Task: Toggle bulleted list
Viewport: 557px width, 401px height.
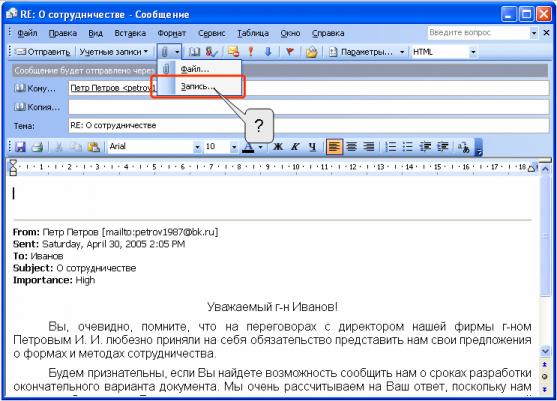Action: click(407, 147)
